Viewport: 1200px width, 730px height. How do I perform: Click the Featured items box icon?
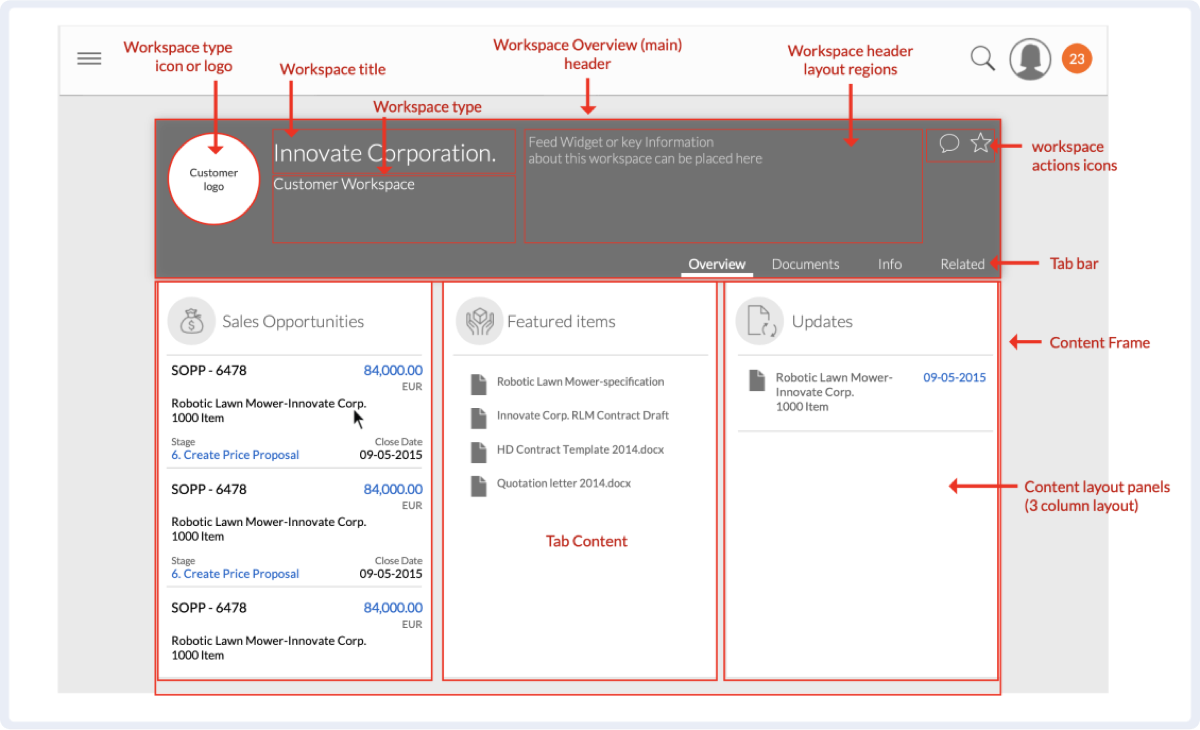click(x=479, y=321)
